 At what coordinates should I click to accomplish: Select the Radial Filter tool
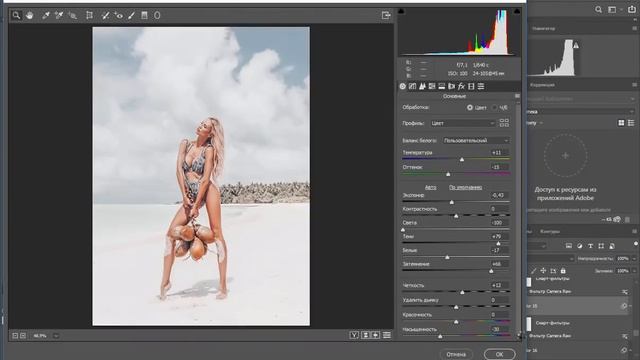[157, 16]
